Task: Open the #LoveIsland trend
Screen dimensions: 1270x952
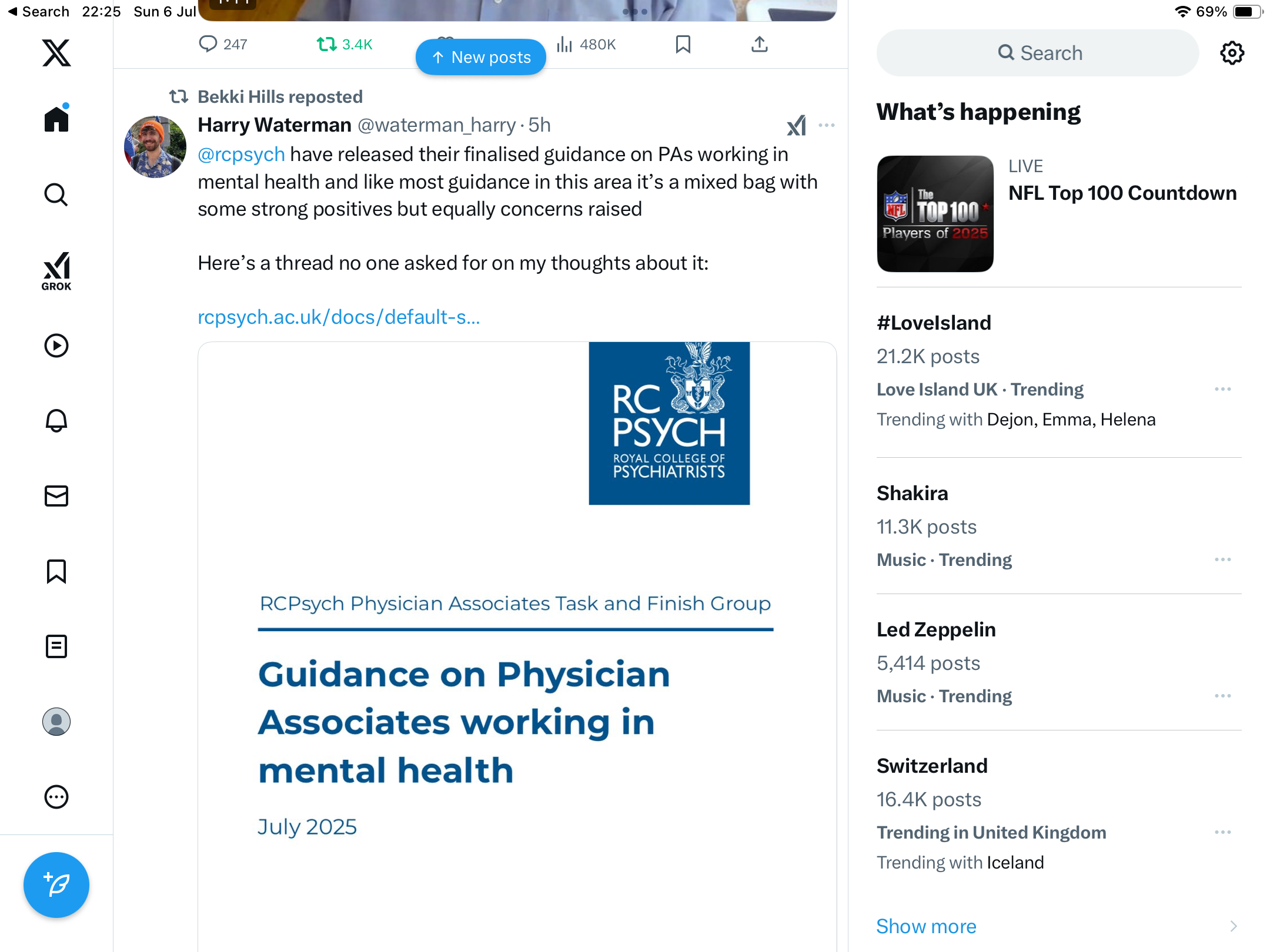Action: [x=934, y=323]
